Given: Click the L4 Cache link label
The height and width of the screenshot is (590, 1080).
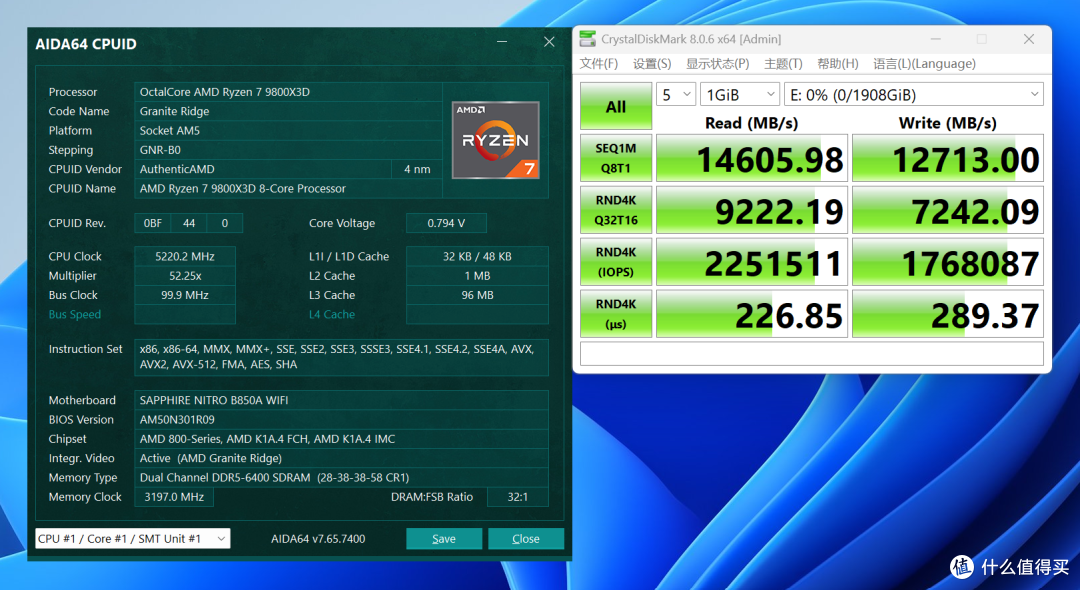Looking at the screenshot, I should pyautogui.click(x=332, y=314).
